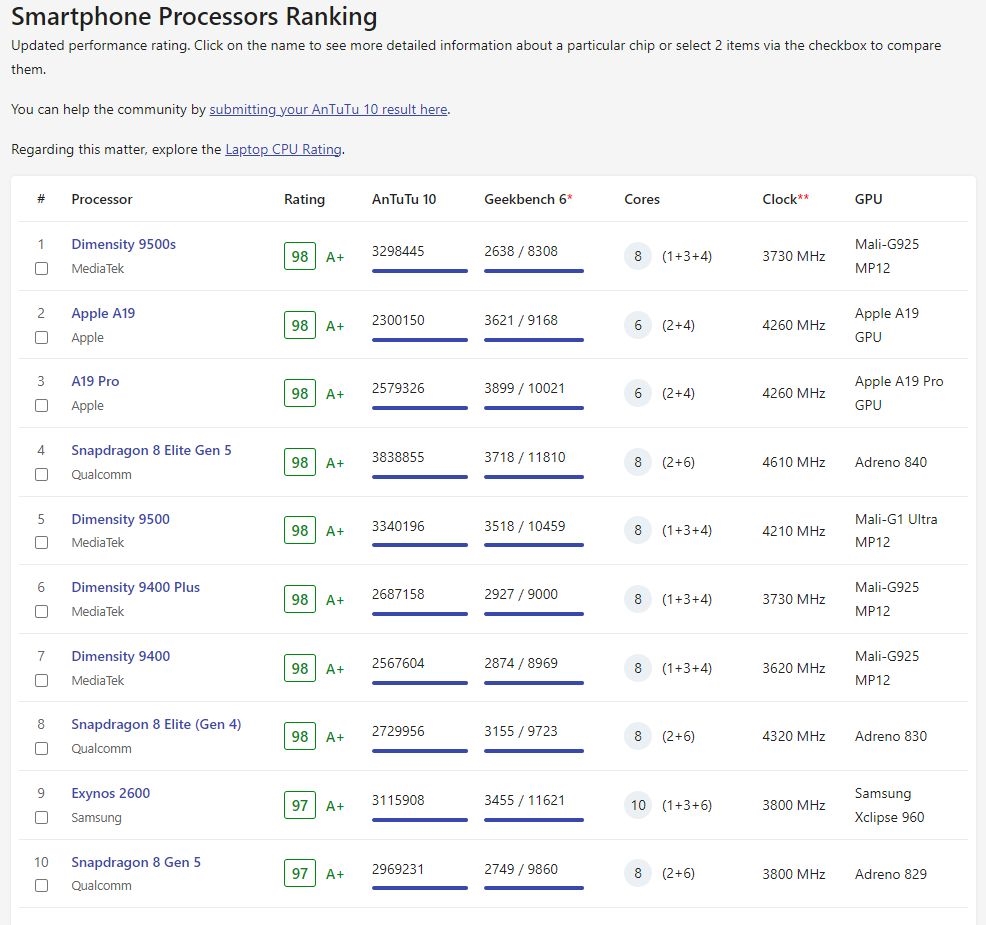Sort by the AnTuTu 10 column header
The image size is (986, 925).
404,199
